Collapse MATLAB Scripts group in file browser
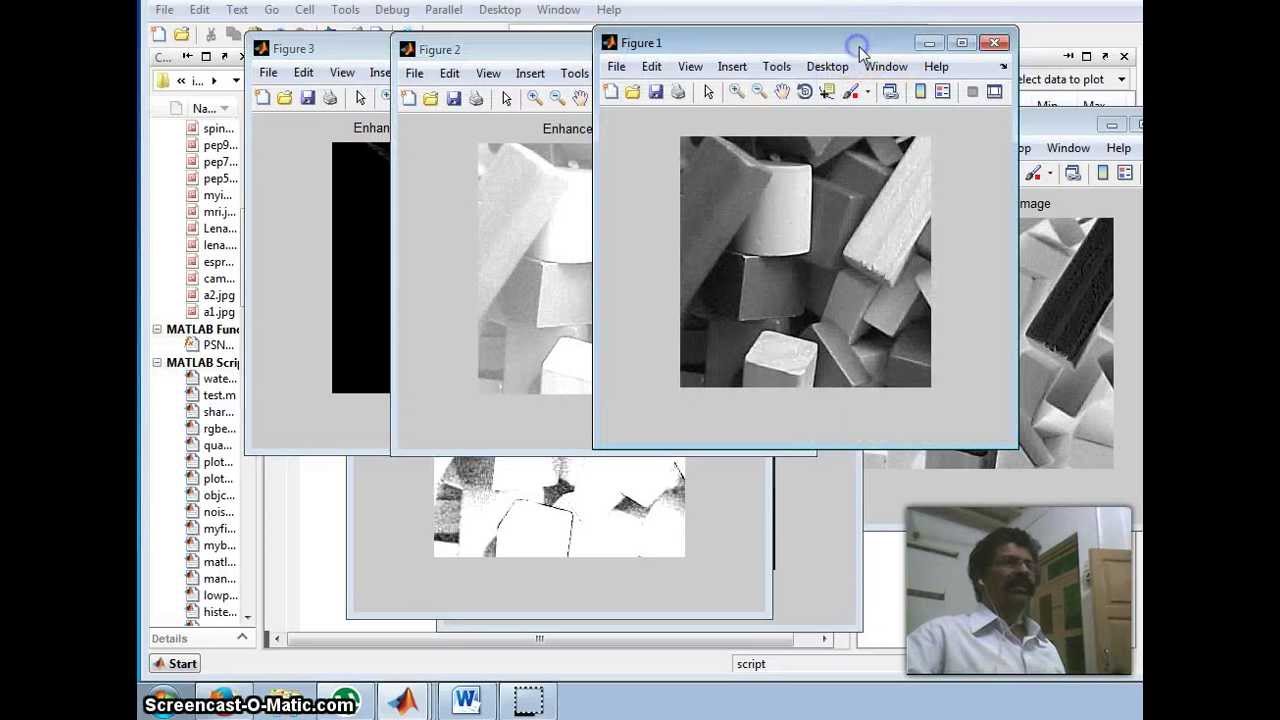The height and width of the screenshot is (720, 1280). 157,362
